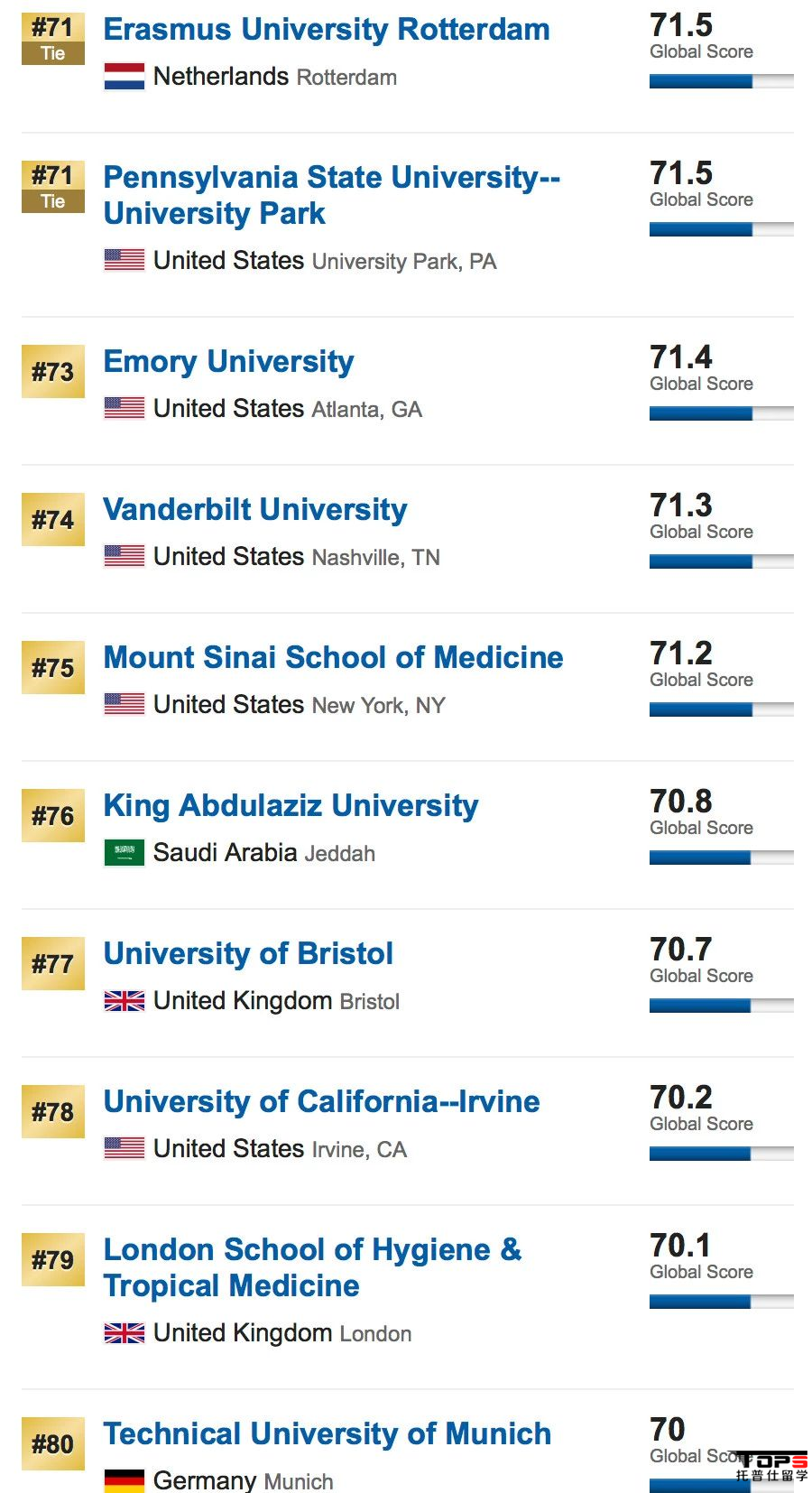Image resolution: width=812 pixels, height=1493 pixels.
Task: Click the UK flag beside Bristol
Action: point(124,1000)
